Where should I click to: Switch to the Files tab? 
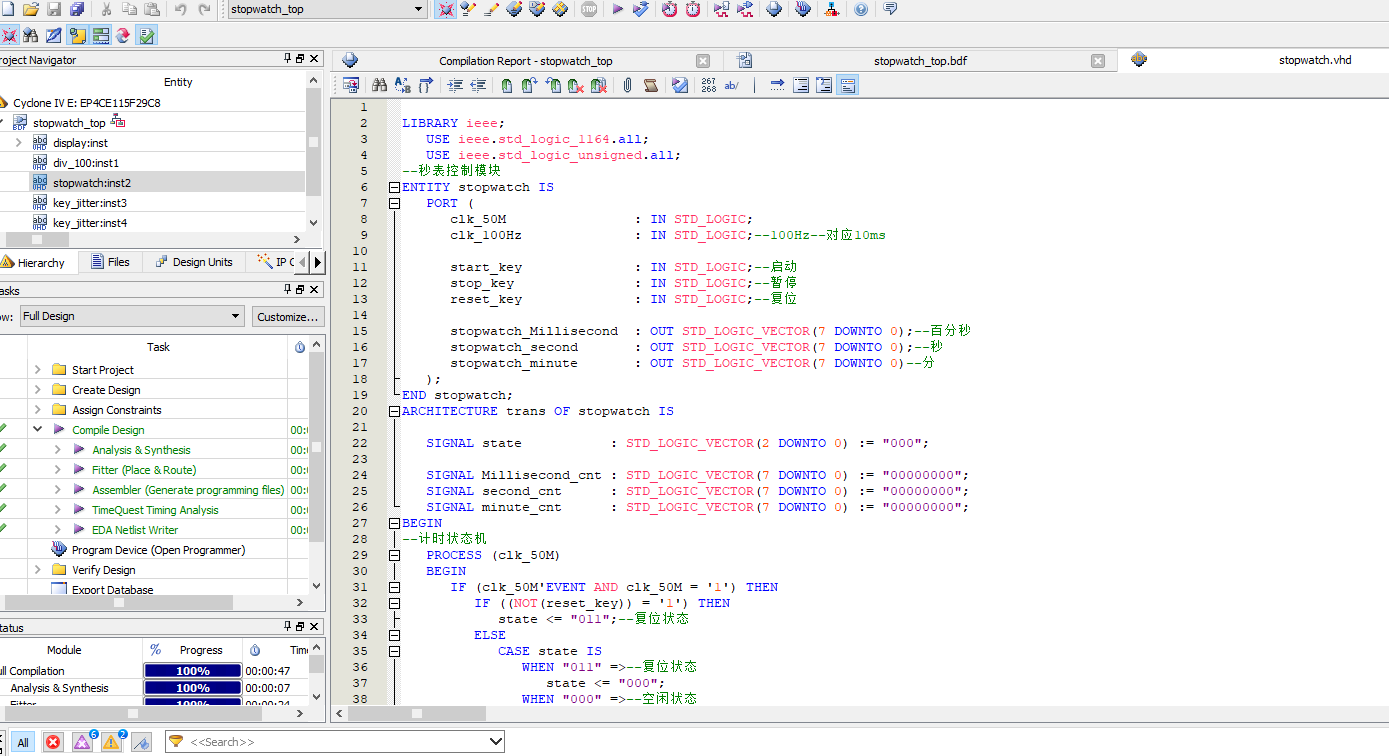111,262
